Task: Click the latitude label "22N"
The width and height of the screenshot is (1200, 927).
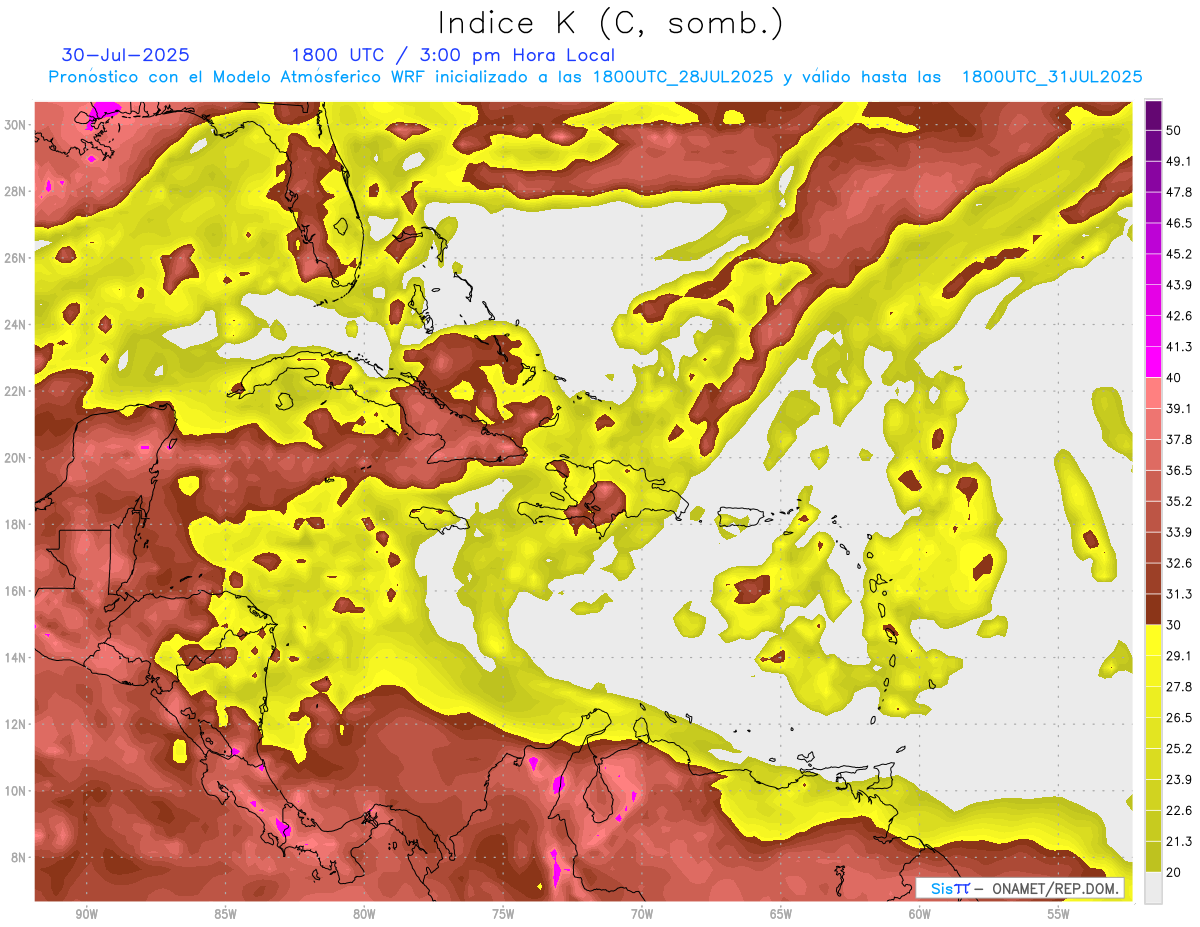Action: (x=15, y=391)
